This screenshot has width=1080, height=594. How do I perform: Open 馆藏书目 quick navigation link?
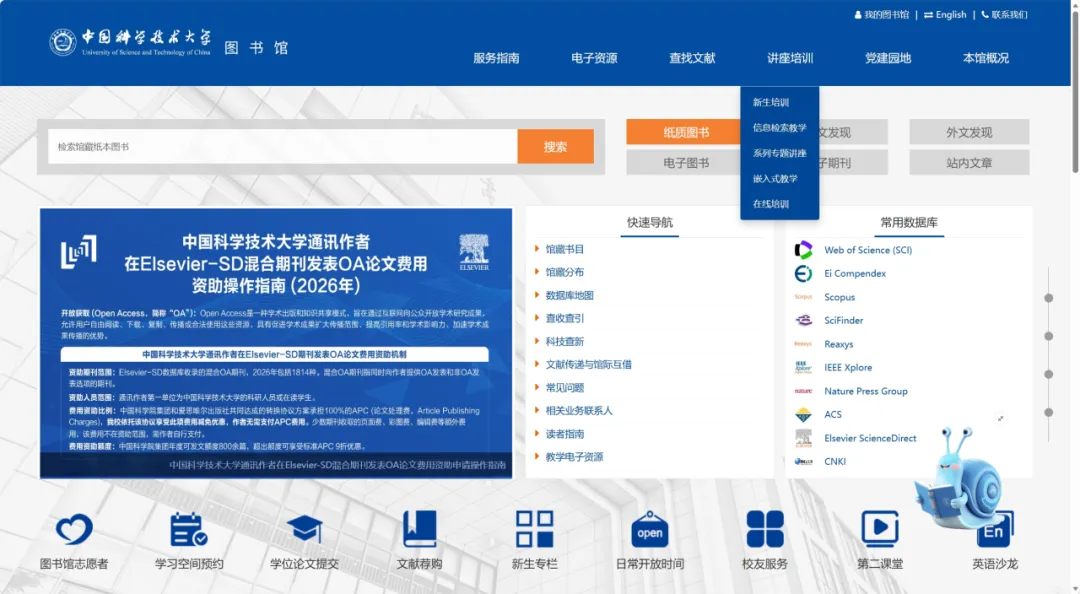click(x=565, y=249)
